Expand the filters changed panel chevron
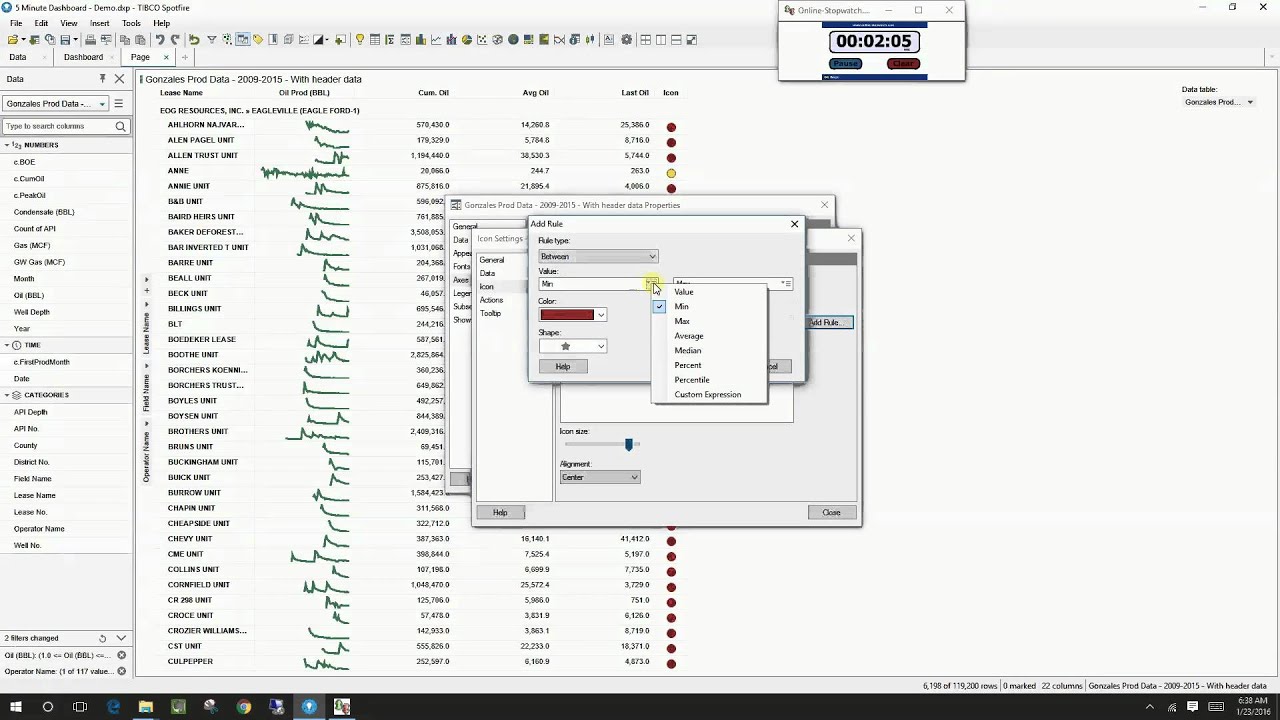The height and width of the screenshot is (720, 1280). point(121,638)
